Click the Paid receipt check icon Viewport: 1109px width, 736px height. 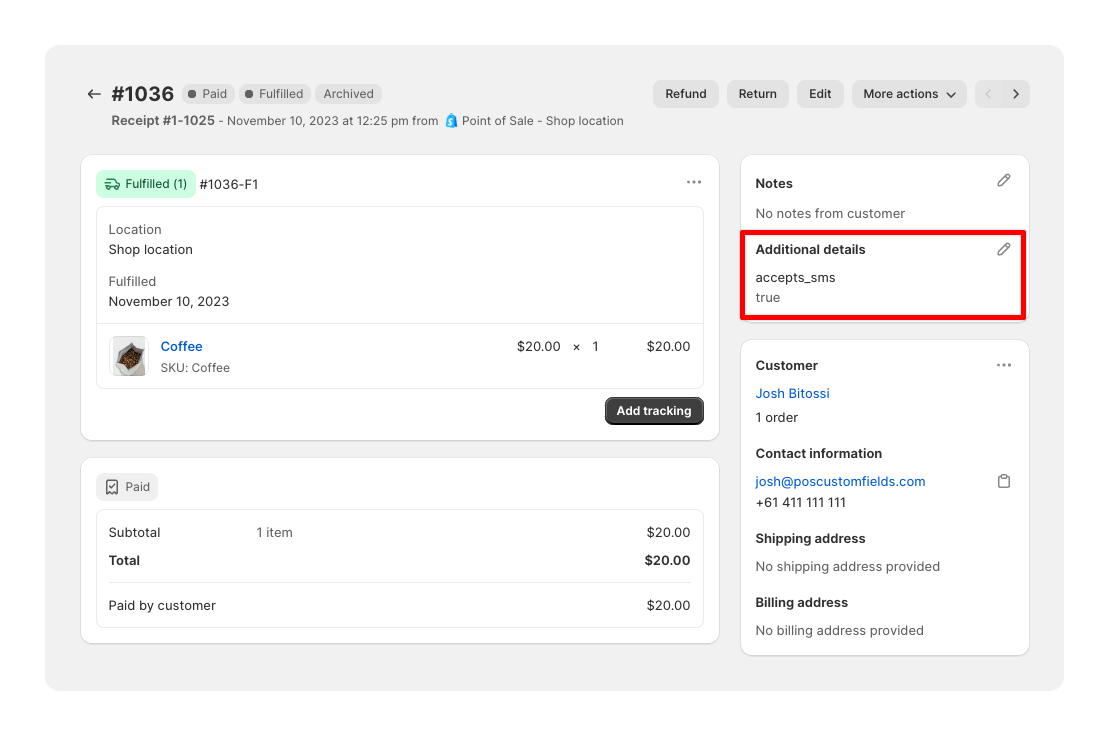tap(113, 486)
